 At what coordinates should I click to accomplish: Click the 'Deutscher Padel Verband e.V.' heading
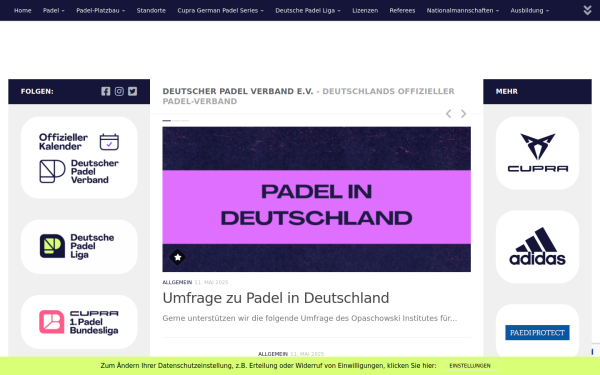(238, 91)
